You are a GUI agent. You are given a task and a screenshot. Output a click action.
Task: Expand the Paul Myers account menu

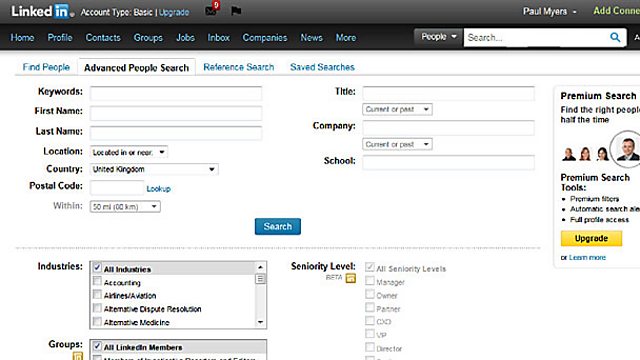click(550, 11)
